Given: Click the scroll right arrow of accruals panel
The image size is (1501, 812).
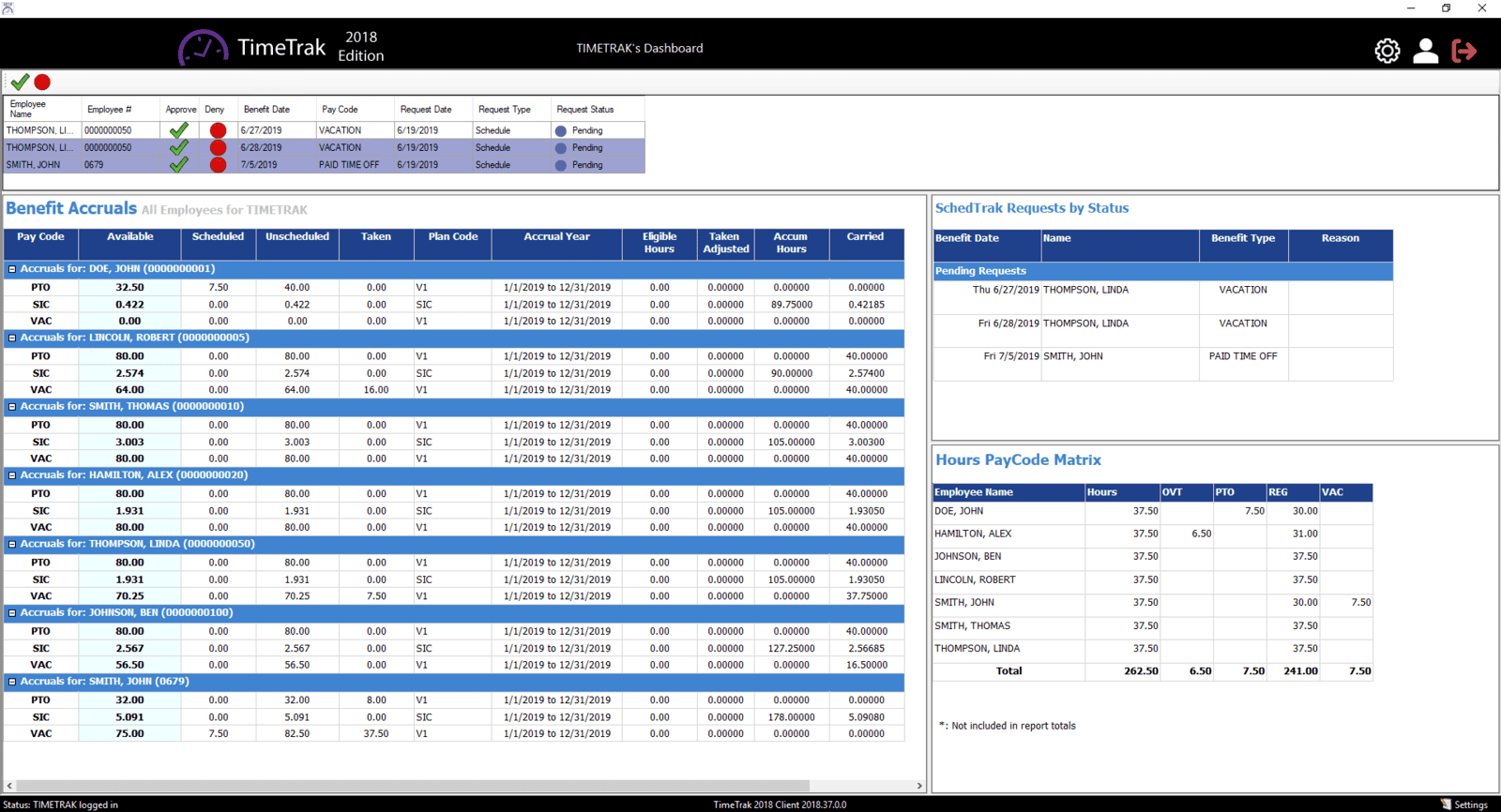Looking at the screenshot, I should [x=919, y=786].
